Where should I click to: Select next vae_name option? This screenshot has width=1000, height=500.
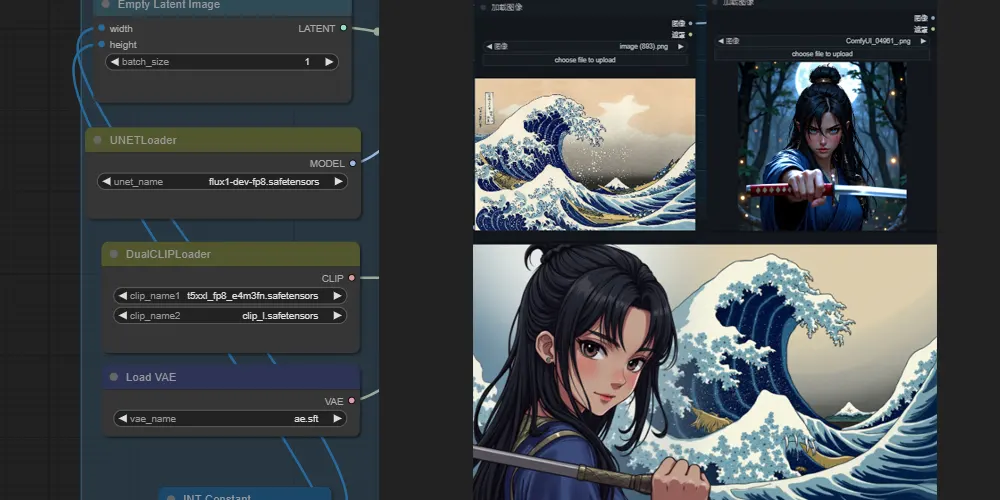coord(337,419)
